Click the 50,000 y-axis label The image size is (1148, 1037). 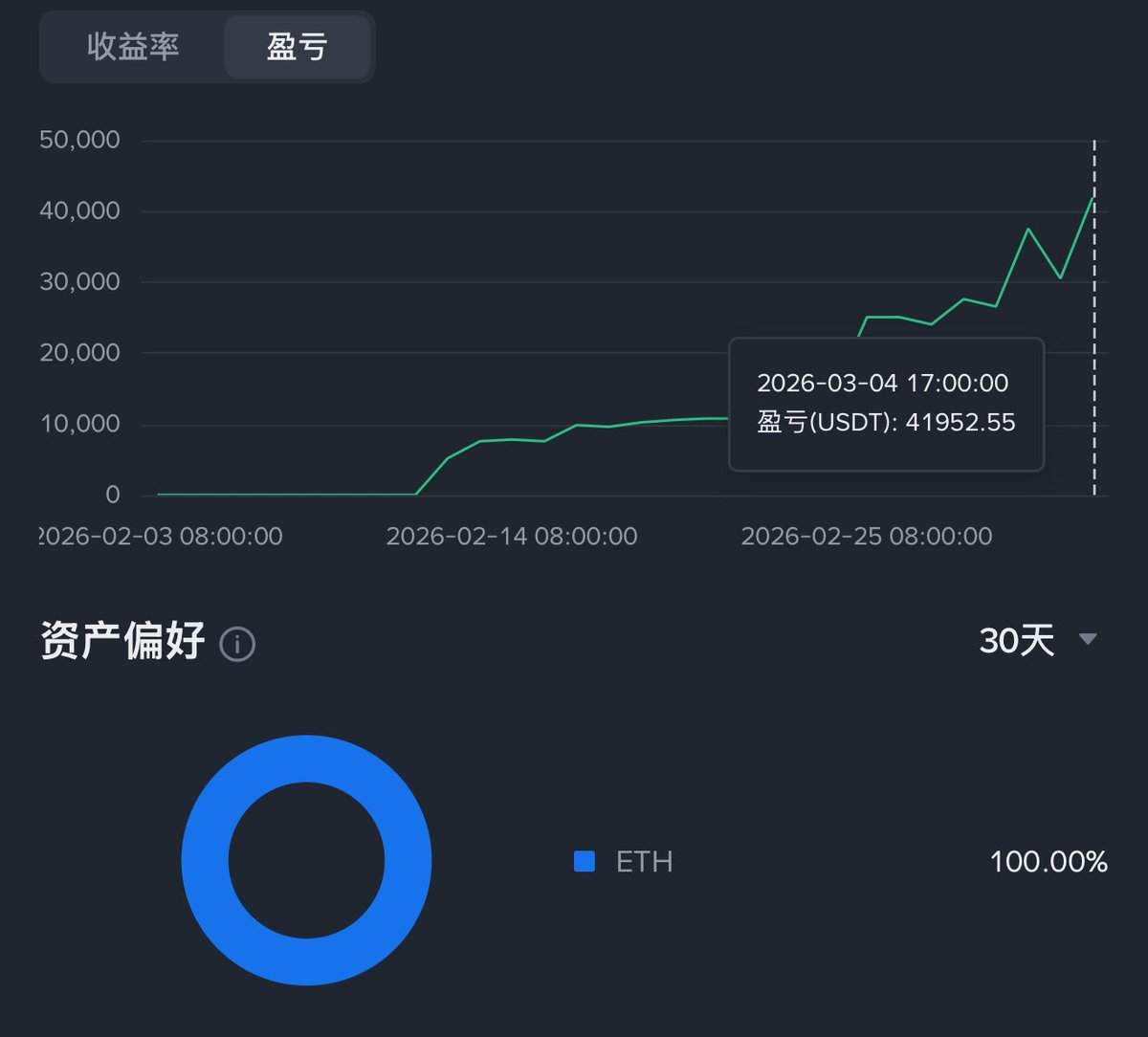pos(79,141)
